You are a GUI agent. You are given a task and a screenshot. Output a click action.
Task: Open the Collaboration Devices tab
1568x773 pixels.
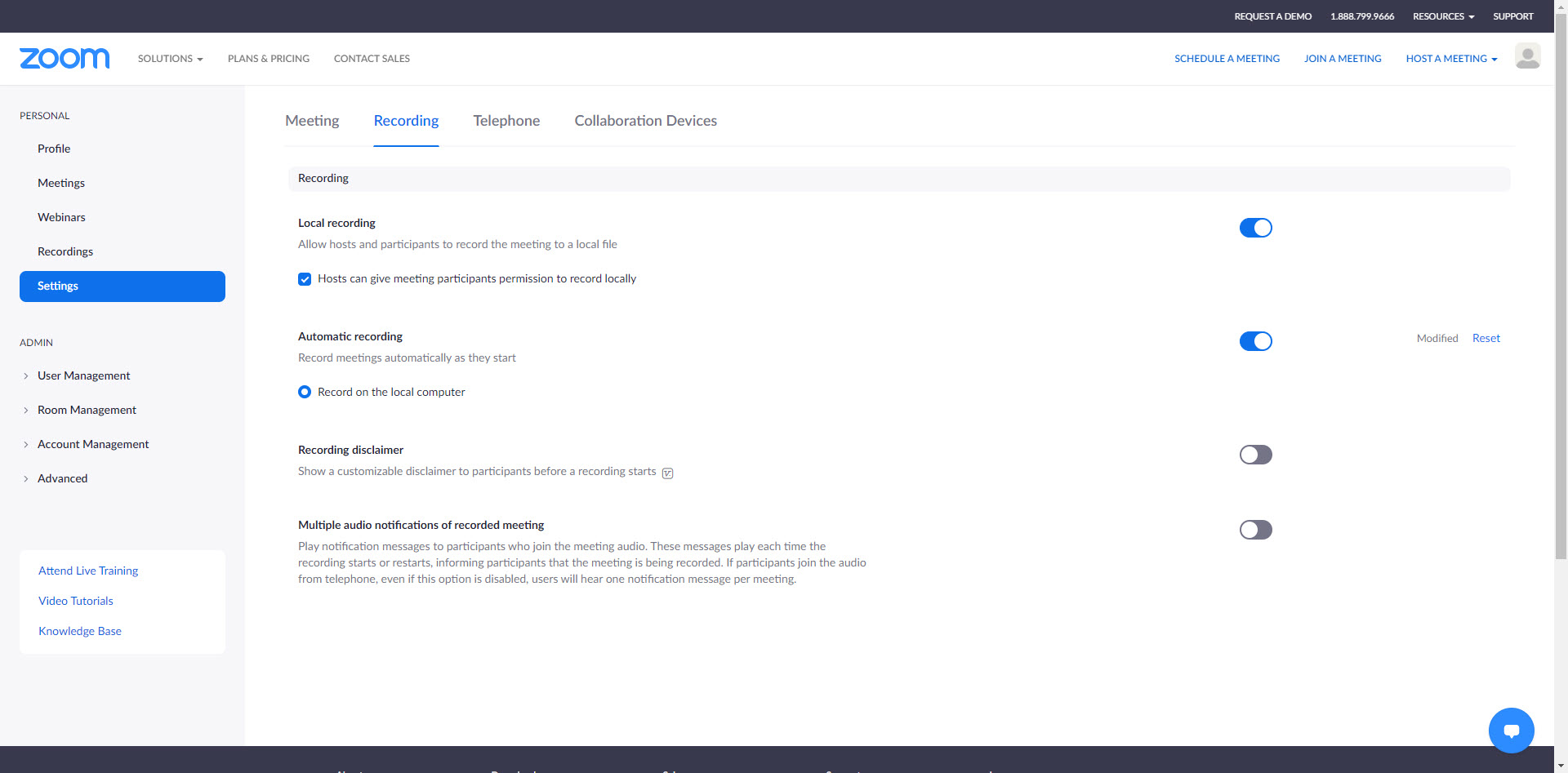click(645, 121)
